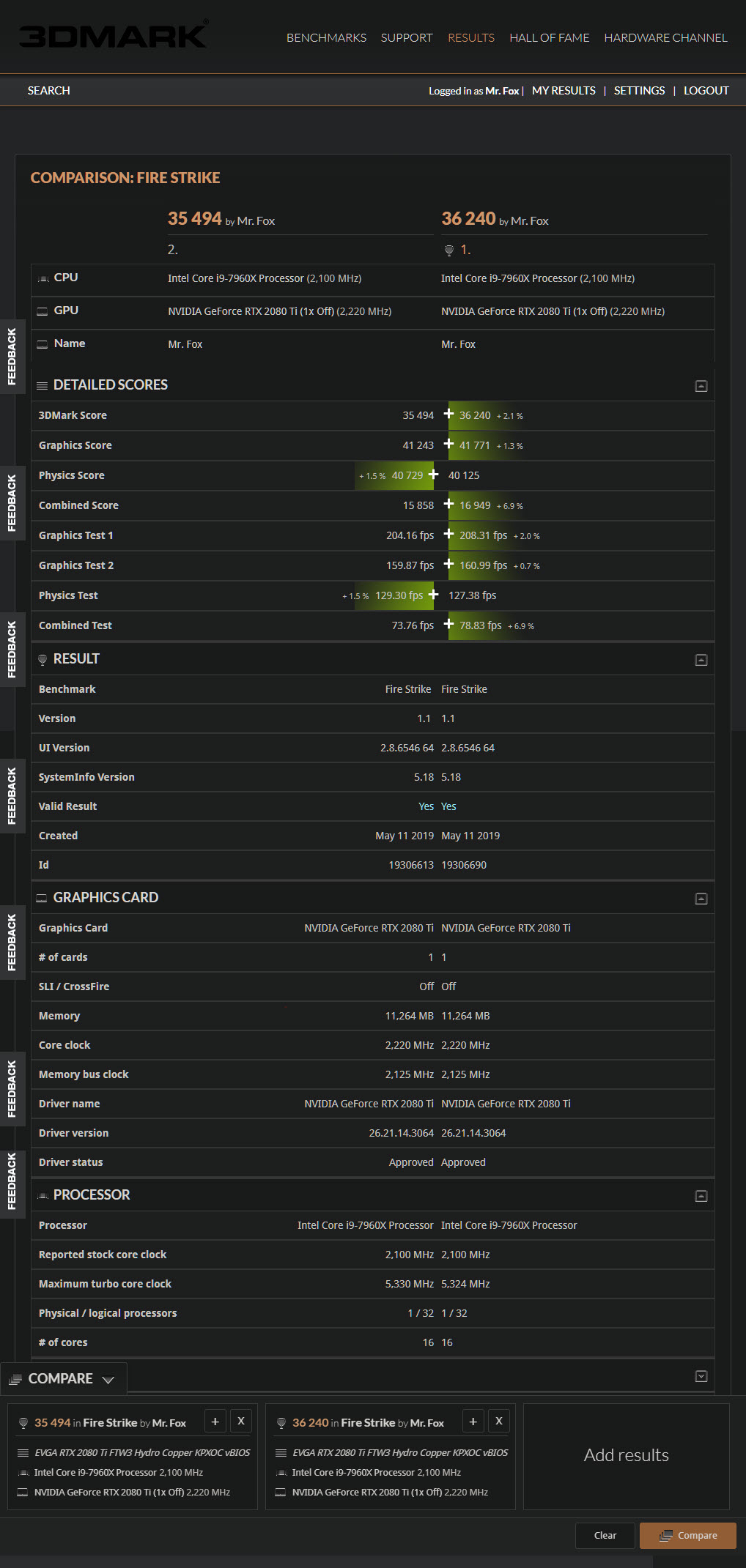The width and height of the screenshot is (746, 1568).
Task: Click the trophy icon on the 36 240 compare card
Action: (x=281, y=1423)
